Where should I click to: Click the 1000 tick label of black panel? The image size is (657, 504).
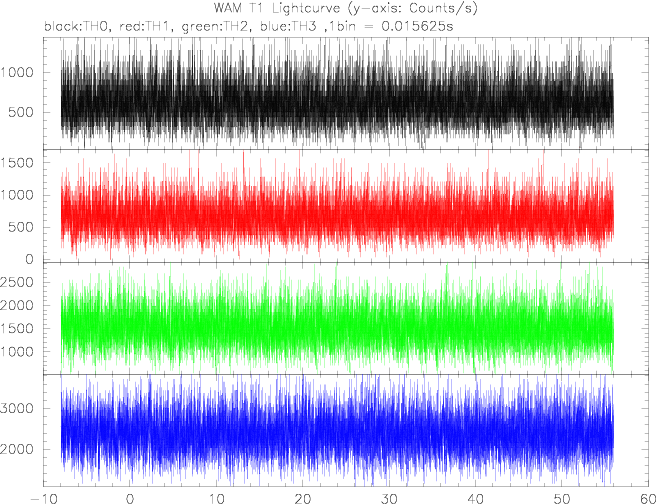click(16, 72)
